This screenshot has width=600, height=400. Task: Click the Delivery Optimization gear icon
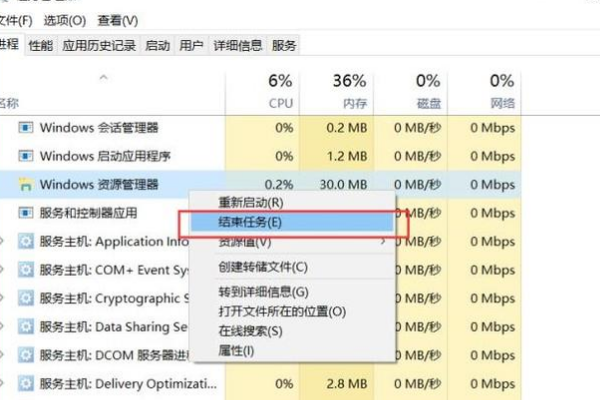[27, 384]
